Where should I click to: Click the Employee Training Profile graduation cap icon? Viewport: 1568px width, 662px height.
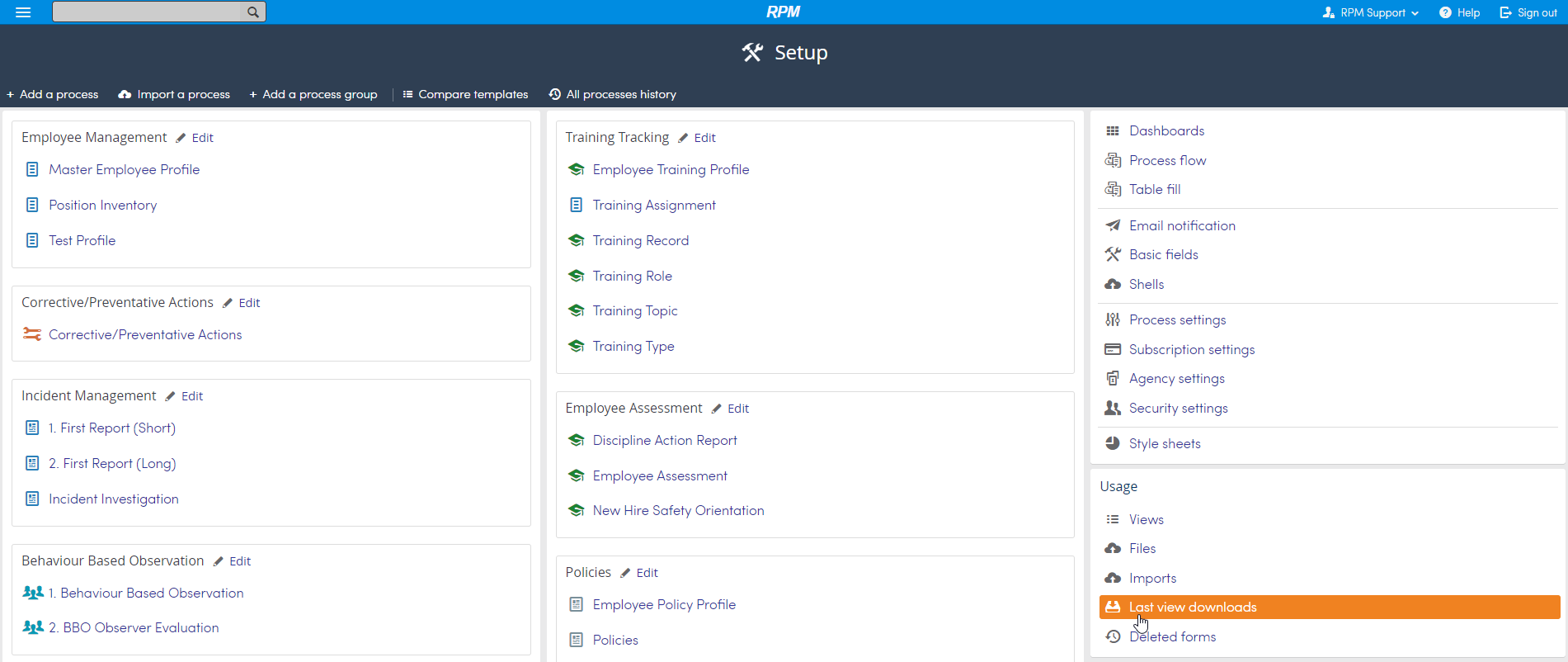click(x=577, y=169)
